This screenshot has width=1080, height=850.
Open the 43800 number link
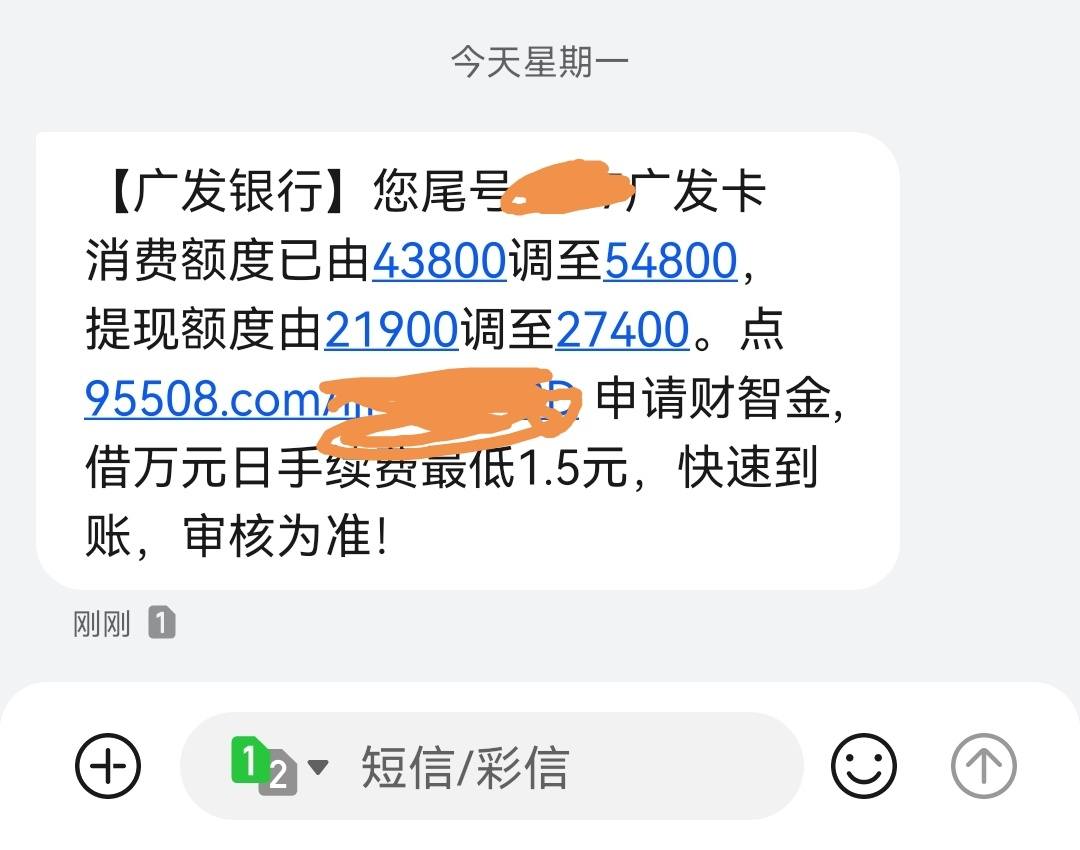439,260
